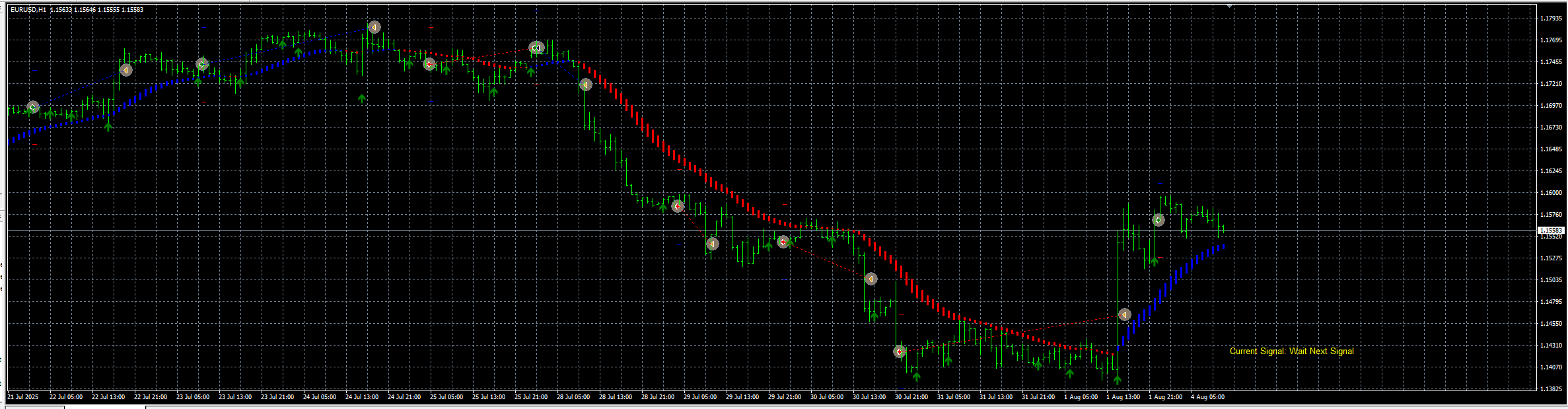
Task: Click 'Current Signal: Wait Next Signal' text
Action: click(1291, 351)
